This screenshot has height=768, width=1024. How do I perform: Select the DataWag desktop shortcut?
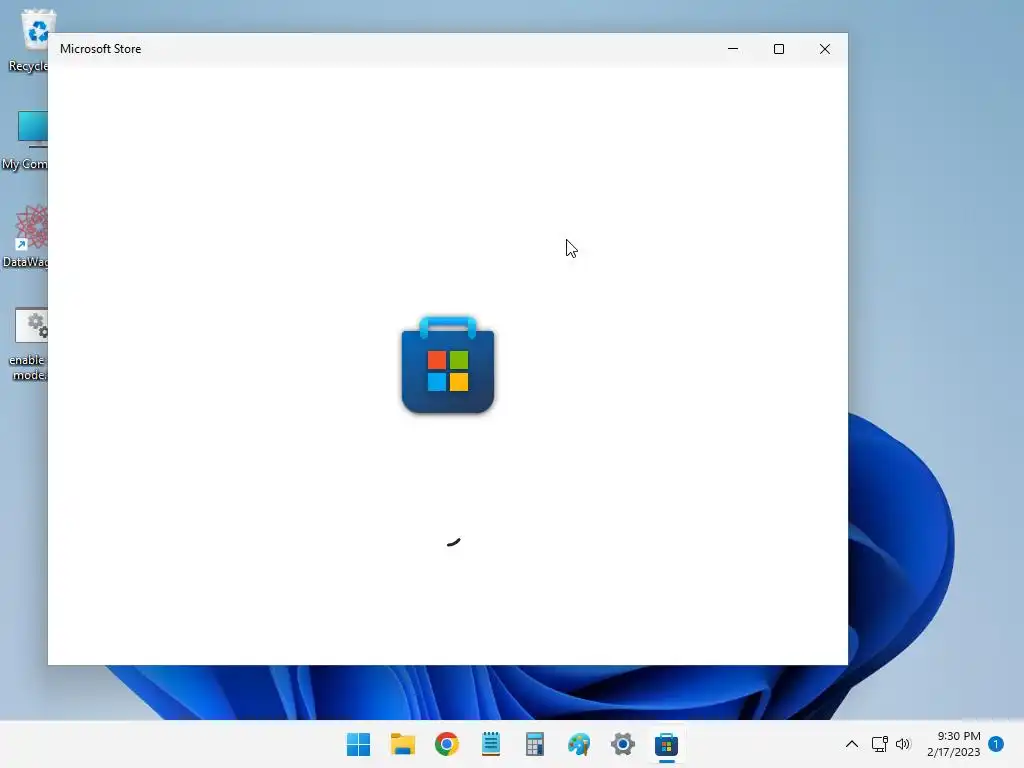[26, 236]
